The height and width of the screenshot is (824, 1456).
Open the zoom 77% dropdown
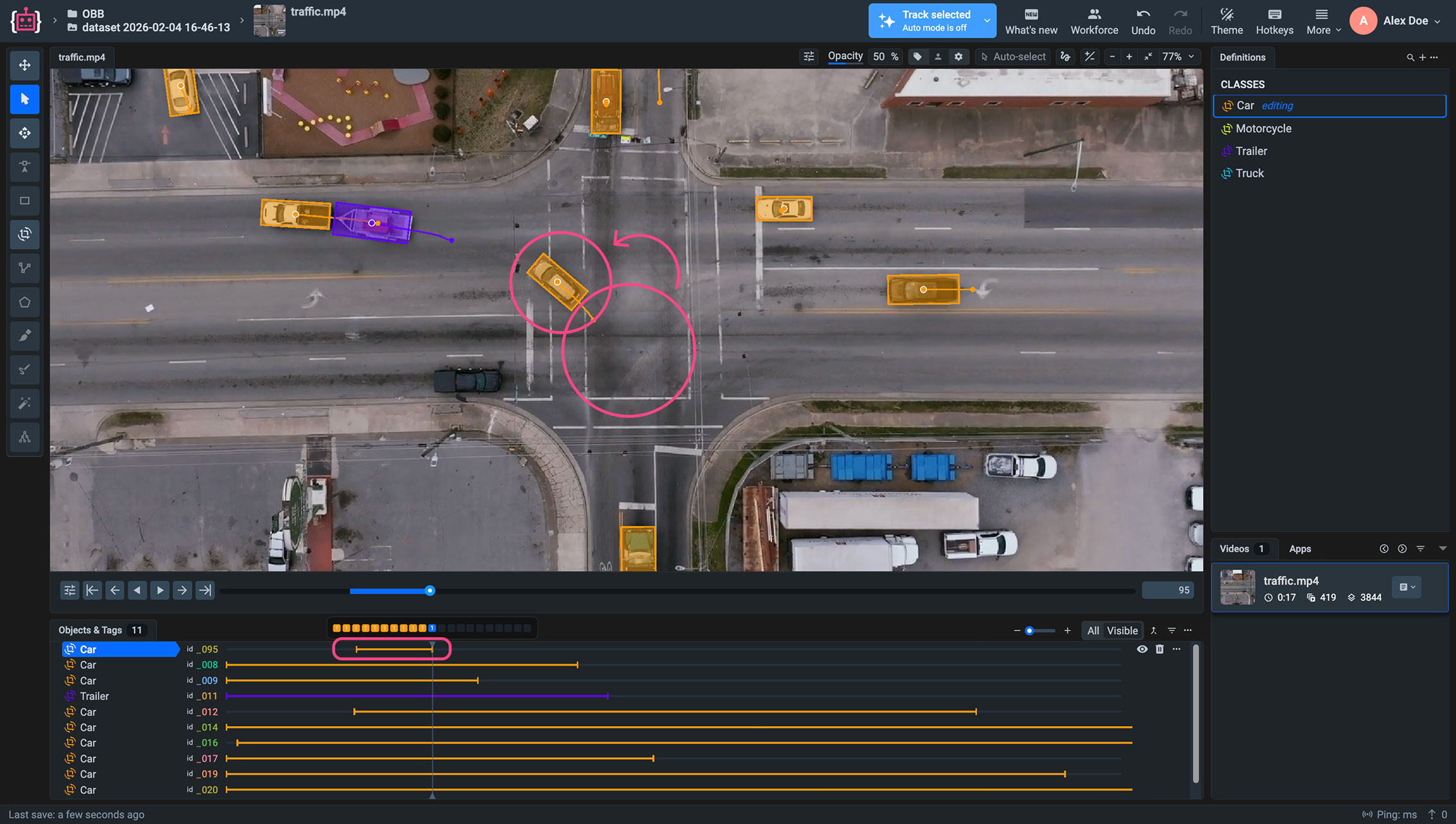point(1179,56)
